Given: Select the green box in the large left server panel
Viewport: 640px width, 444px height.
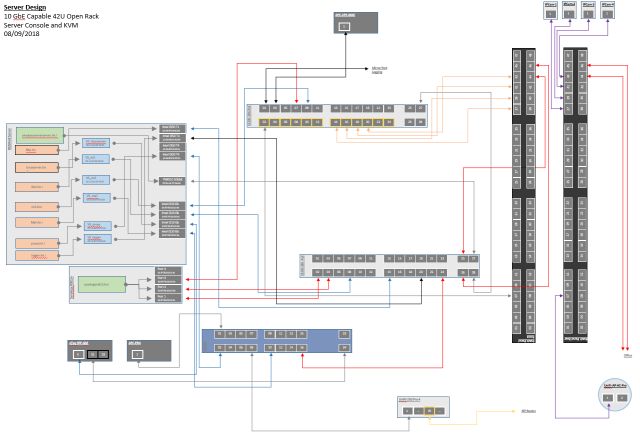Looking at the screenshot, I should coord(40,134).
